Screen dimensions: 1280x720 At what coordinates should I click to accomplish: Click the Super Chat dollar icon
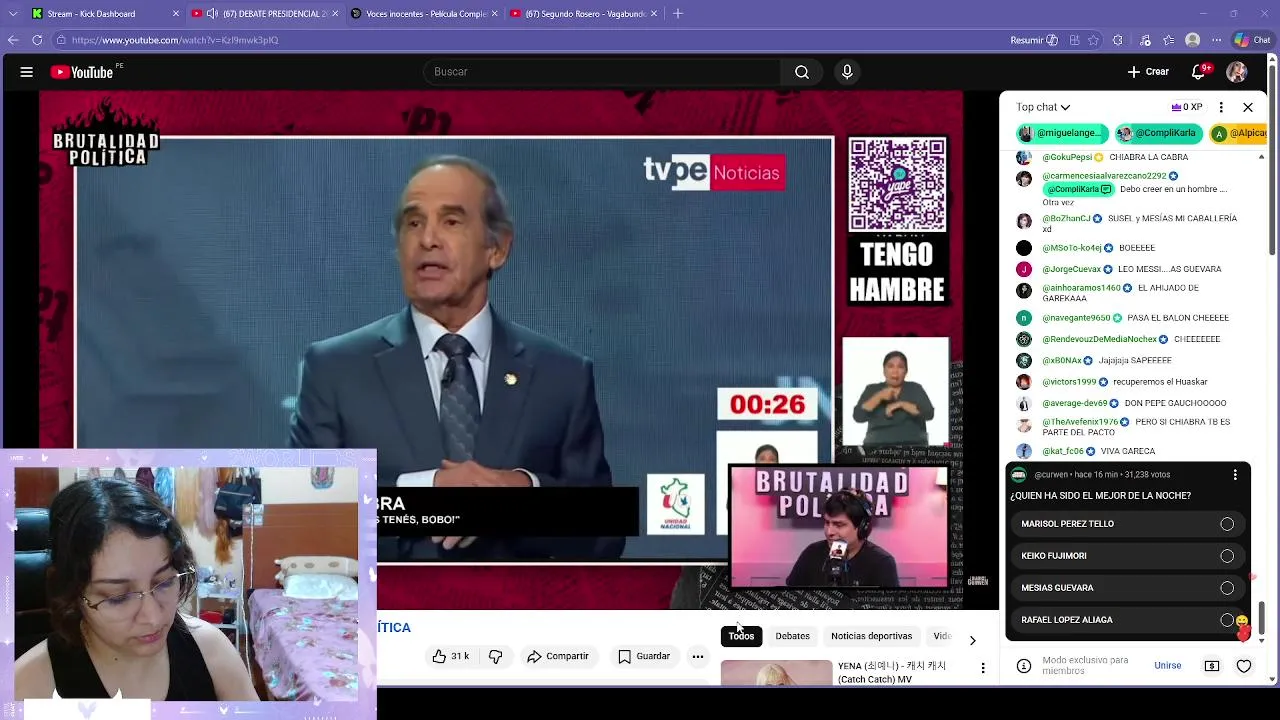tap(1212, 666)
